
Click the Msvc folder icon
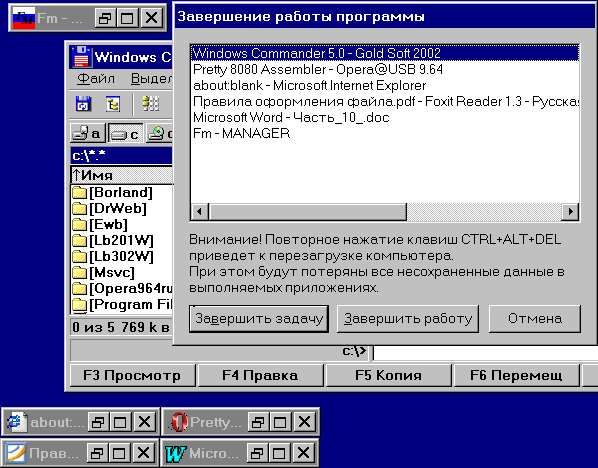[79, 272]
